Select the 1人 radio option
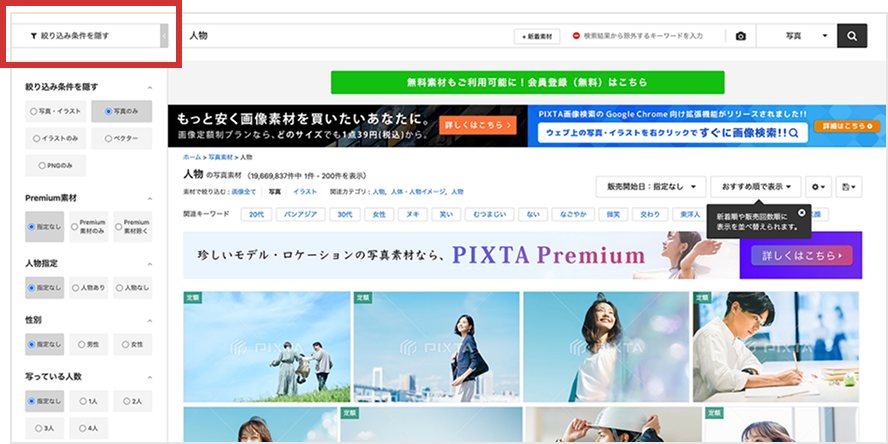Screen dimensions: 888x444 (88, 401)
